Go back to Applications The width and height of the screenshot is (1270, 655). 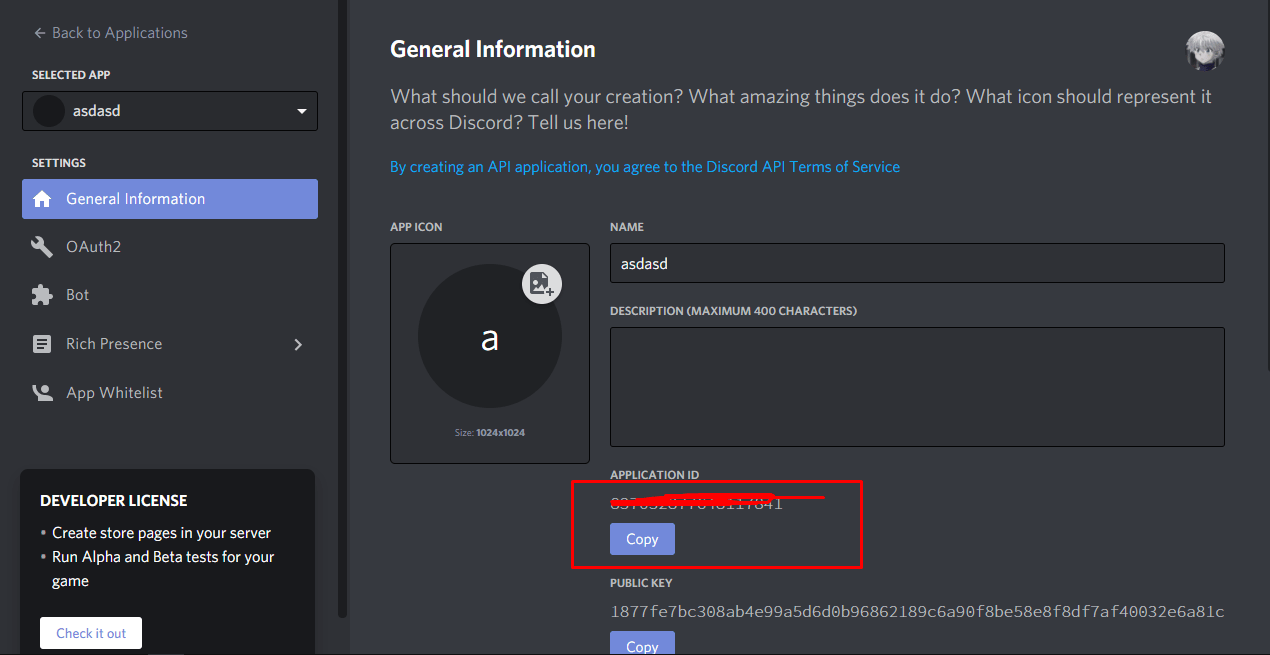[x=110, y=33]
